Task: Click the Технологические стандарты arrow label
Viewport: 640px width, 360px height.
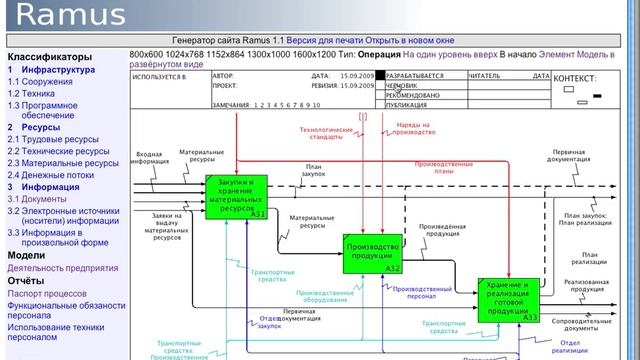Action: pyautogui.click(x=326, y=133)
